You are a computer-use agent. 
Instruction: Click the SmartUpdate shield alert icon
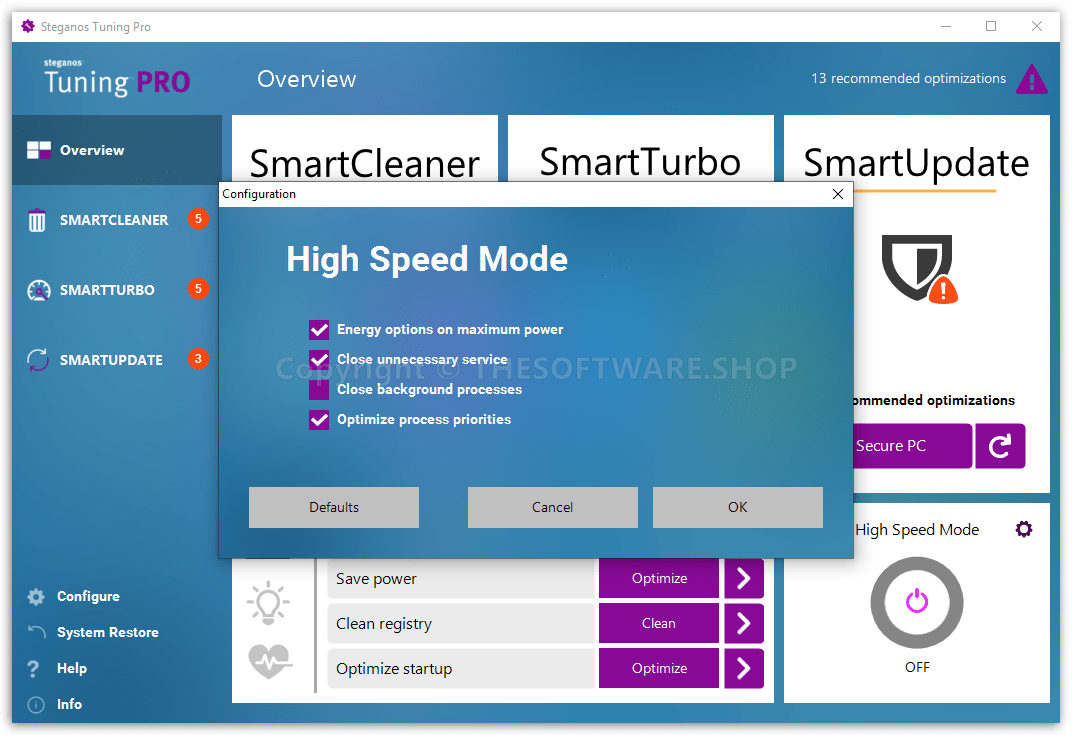point(918,269)
